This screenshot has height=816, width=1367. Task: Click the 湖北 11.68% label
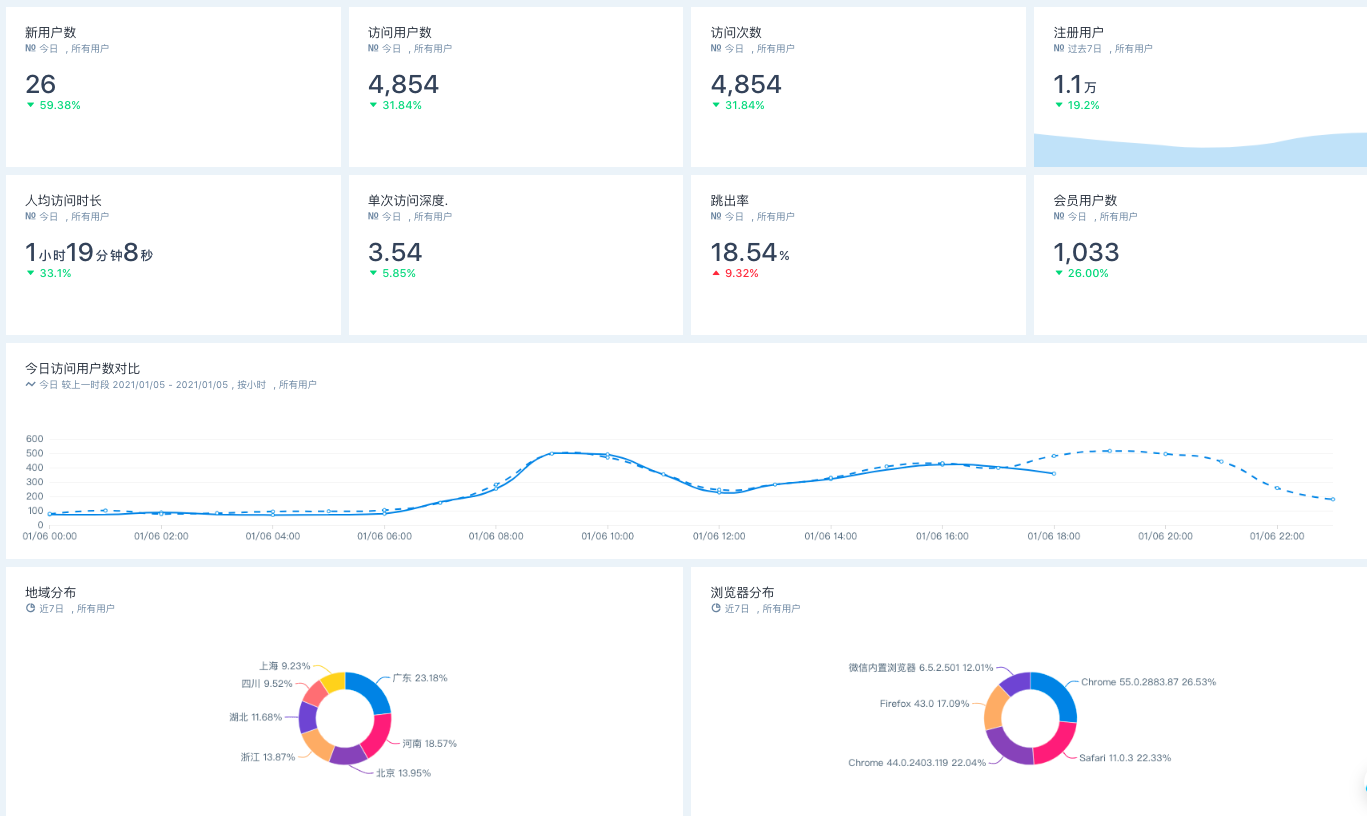tap(256, 717)
